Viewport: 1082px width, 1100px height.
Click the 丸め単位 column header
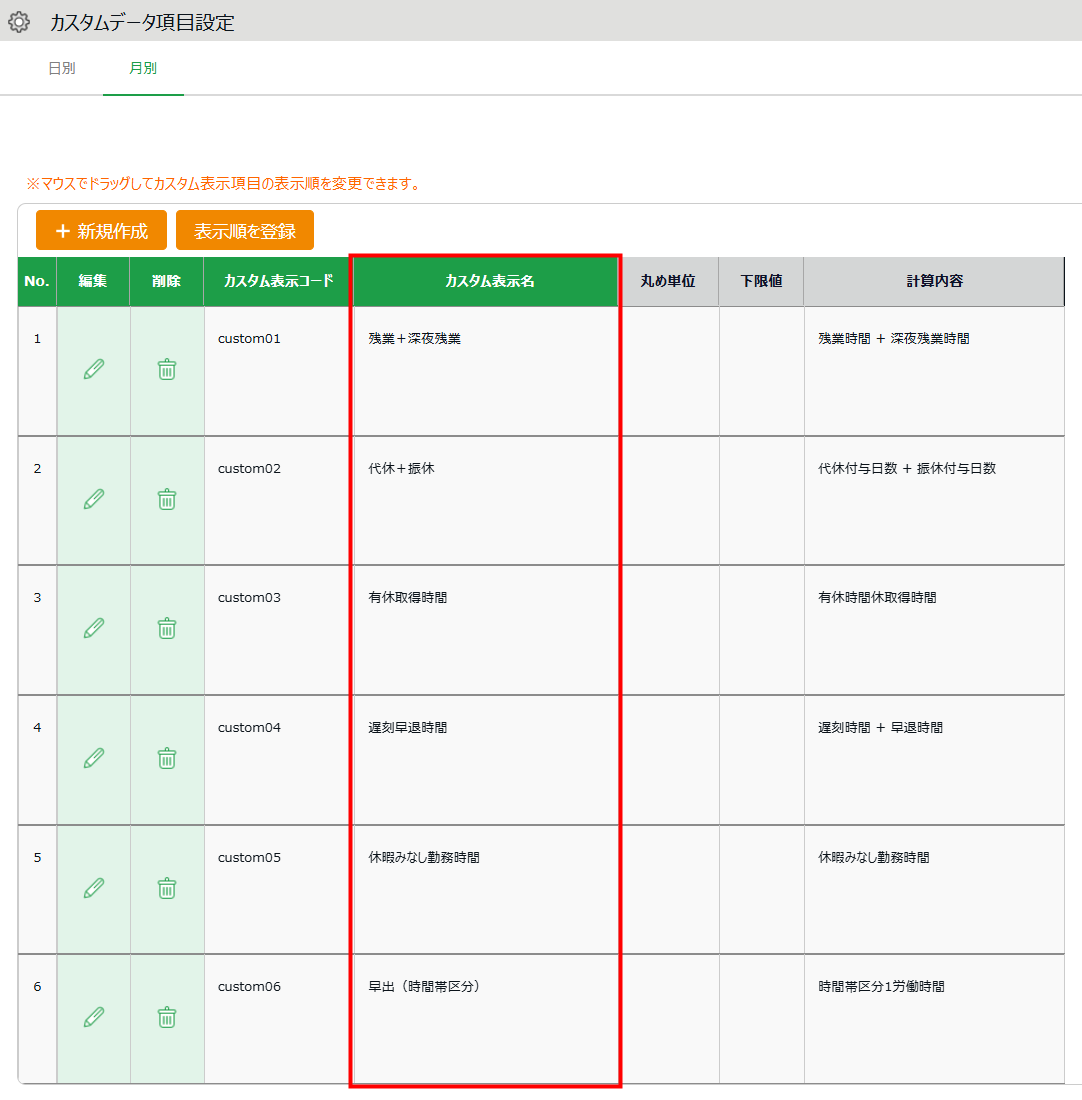pyautogui.click(x=668, y=281)
